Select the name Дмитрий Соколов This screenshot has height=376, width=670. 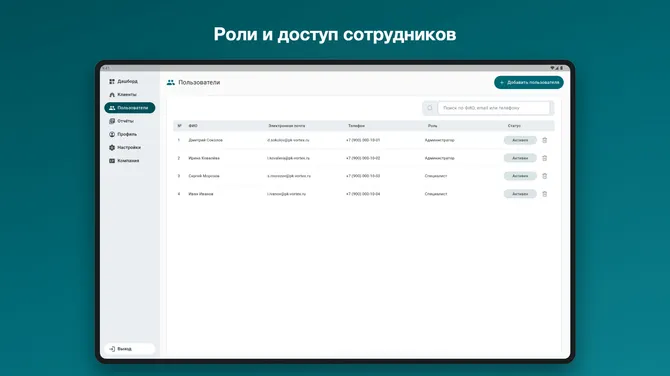click(x=206, y=140)
